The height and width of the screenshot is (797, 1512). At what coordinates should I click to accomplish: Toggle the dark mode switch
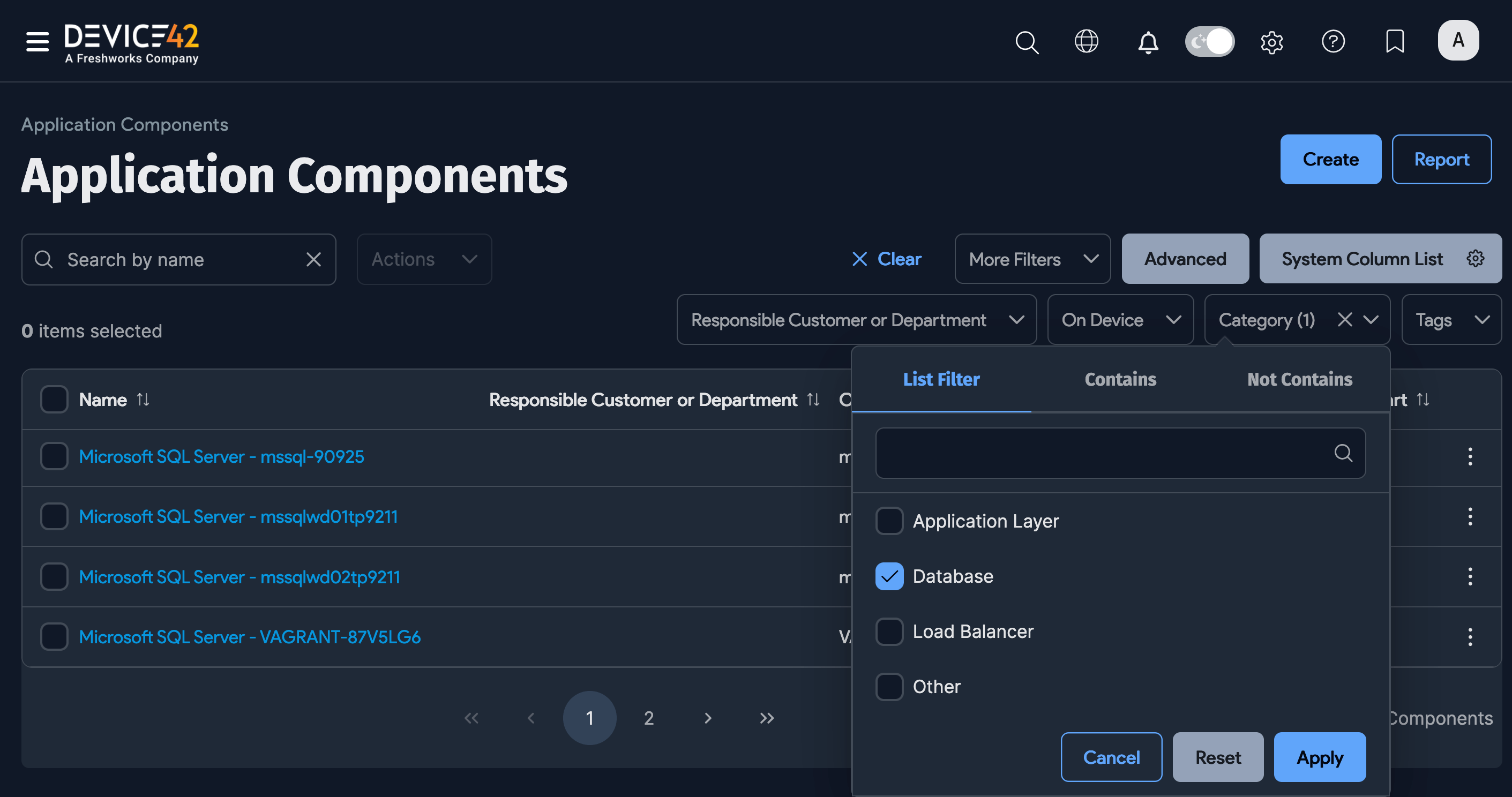click(1210, 41)
